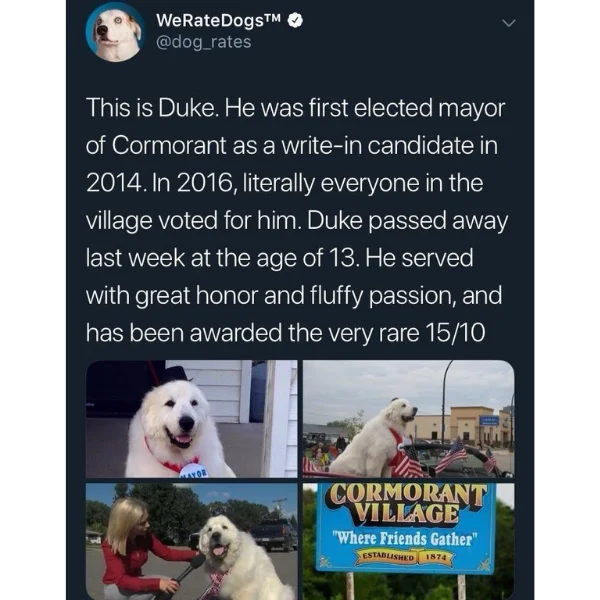600x600 pixels.
Task: Expand the tweet options chevron
Action: point(509,23)
